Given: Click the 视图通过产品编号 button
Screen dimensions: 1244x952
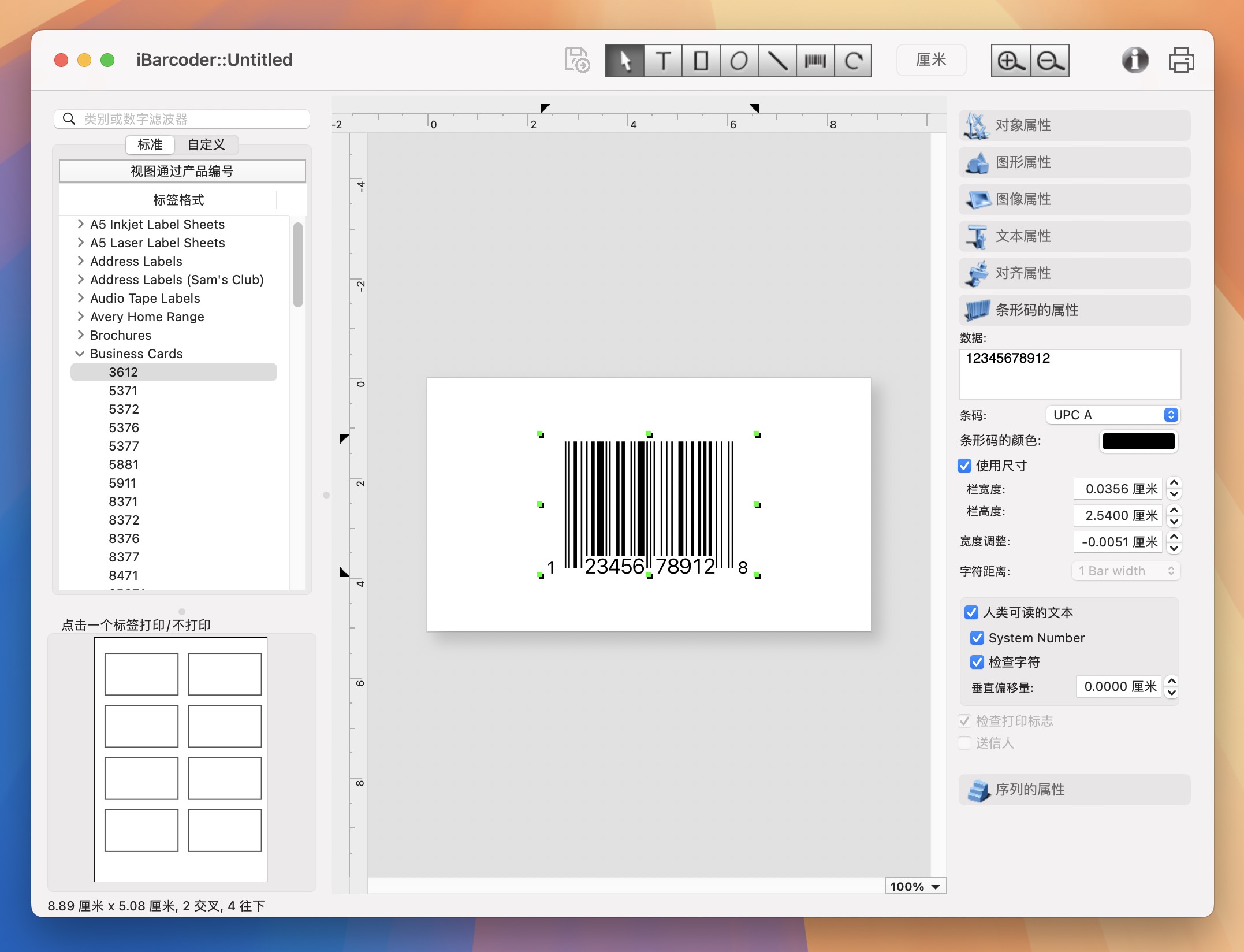Looking at the screenshot, I should click(x=182, y=170).
